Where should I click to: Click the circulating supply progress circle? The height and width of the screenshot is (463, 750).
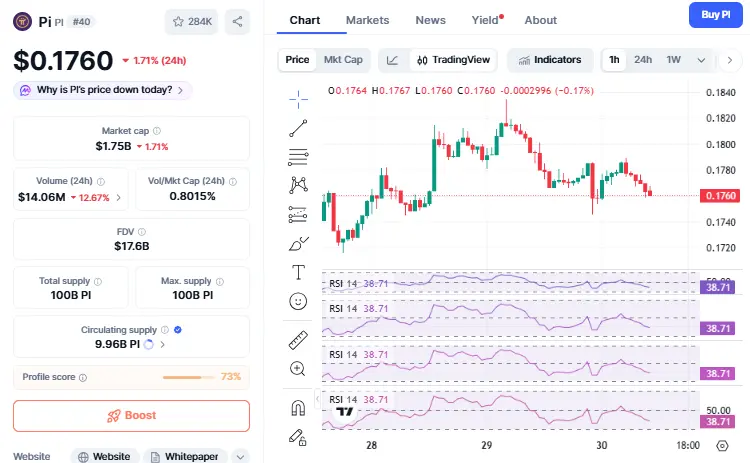pos(149,344)
